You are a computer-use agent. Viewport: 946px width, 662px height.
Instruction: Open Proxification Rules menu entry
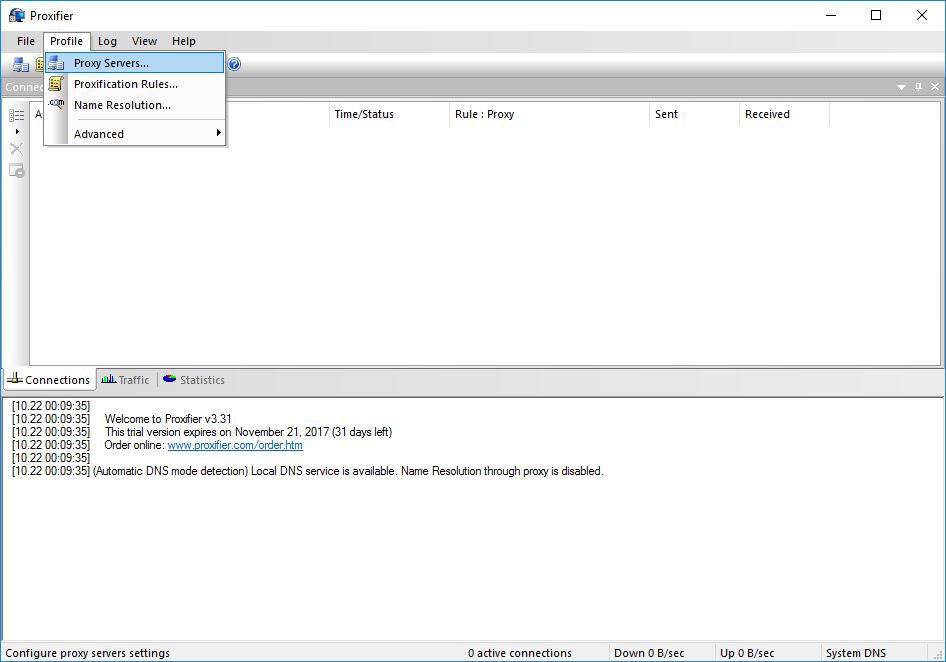(x=135, y=84)
